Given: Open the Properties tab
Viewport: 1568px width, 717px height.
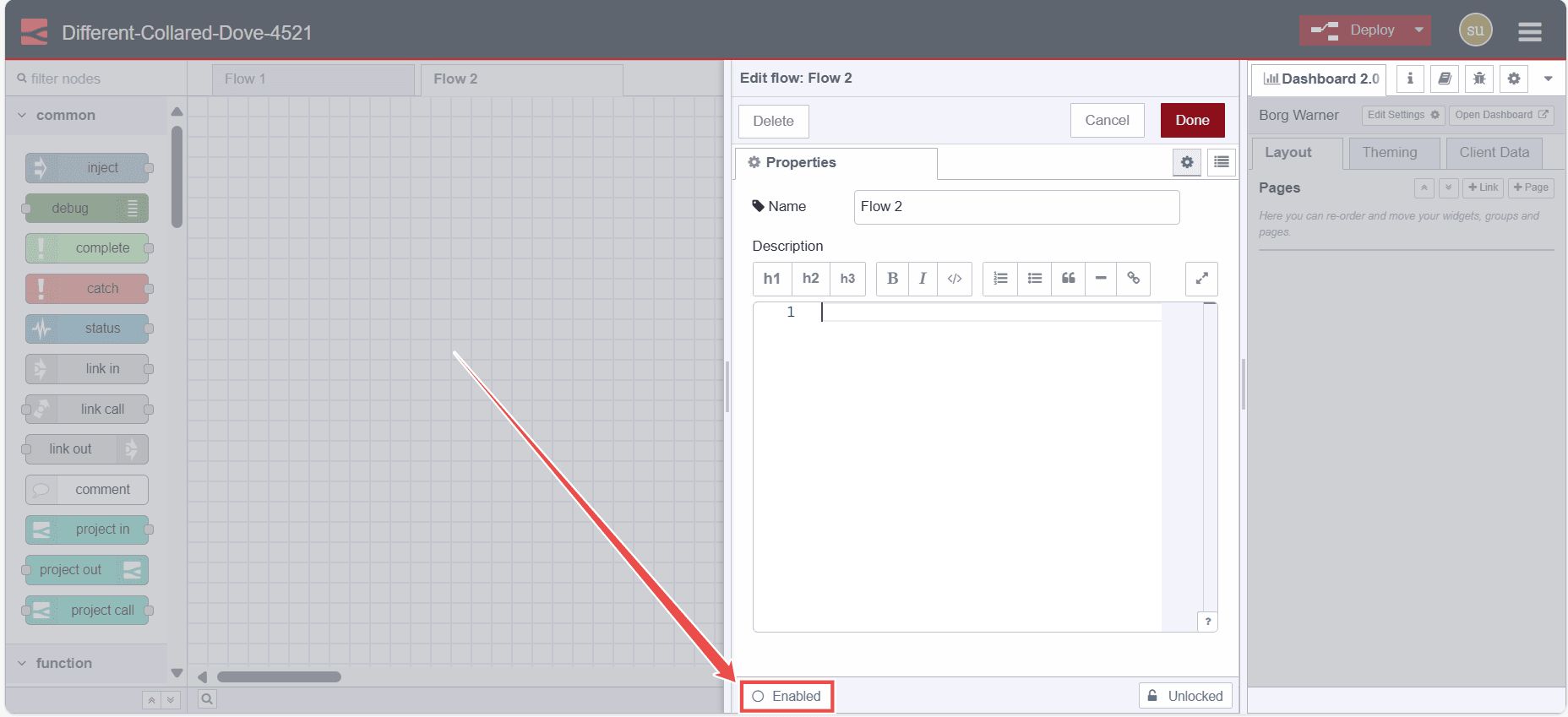Looking at the screenshot, I should point(836,163).
